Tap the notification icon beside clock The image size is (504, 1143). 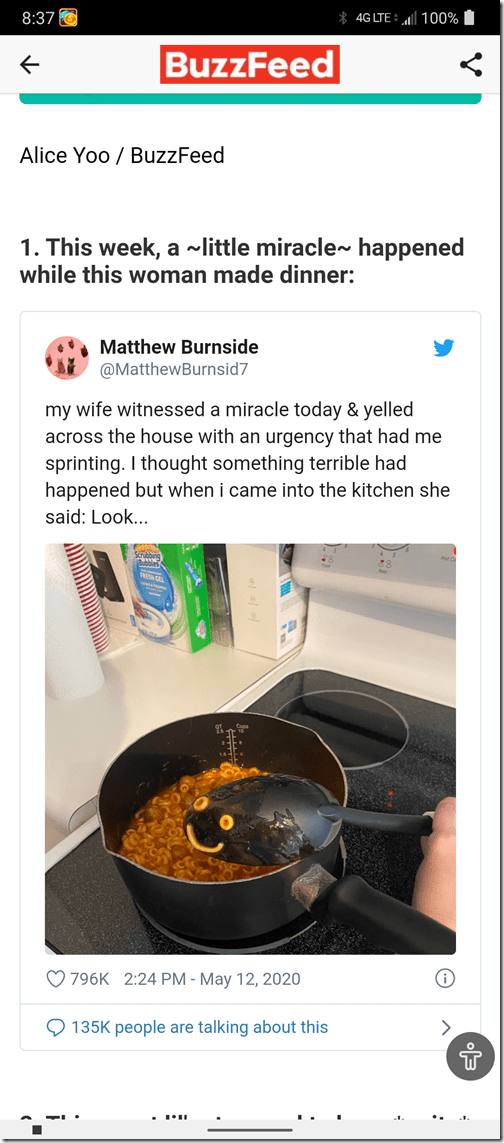click(69, 17)
